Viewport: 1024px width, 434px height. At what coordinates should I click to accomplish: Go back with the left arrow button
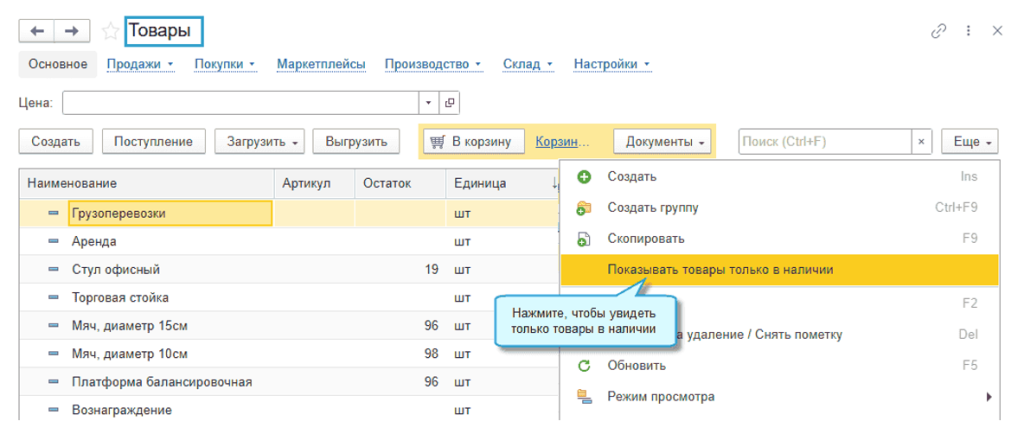[x=37, y=31]
